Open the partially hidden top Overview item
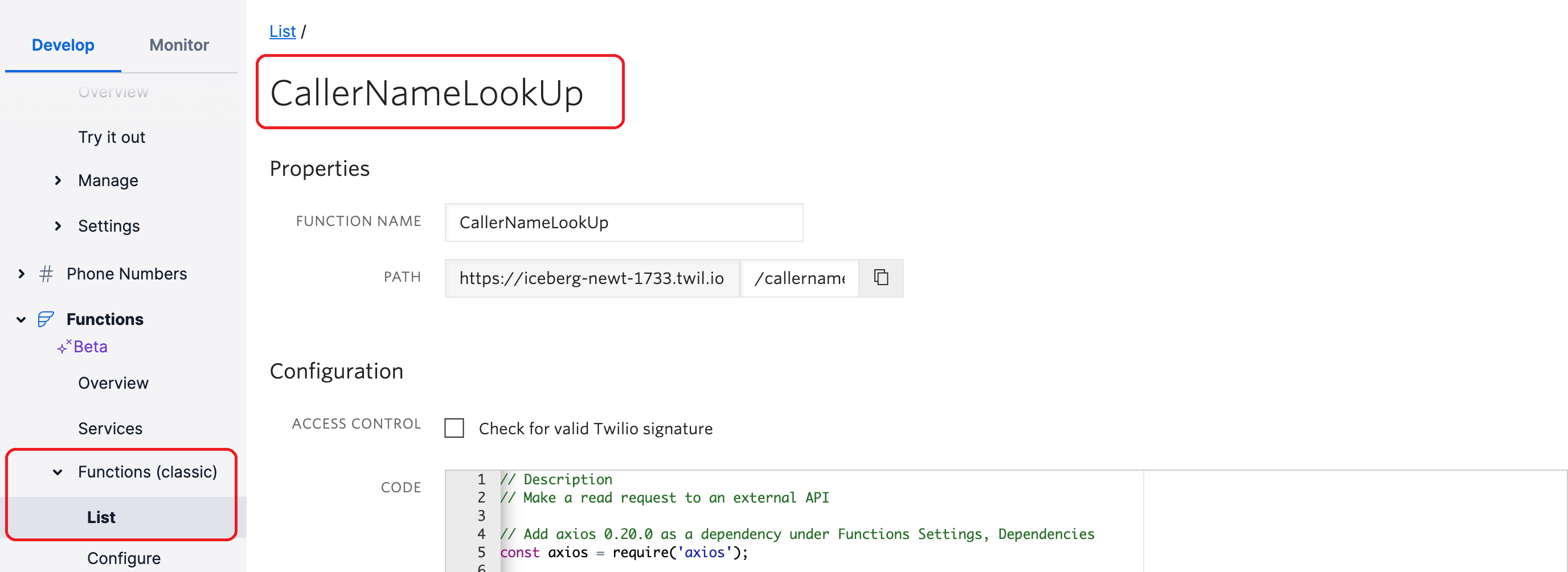This screenshot has width=1568, height=572. coord(113,92)
